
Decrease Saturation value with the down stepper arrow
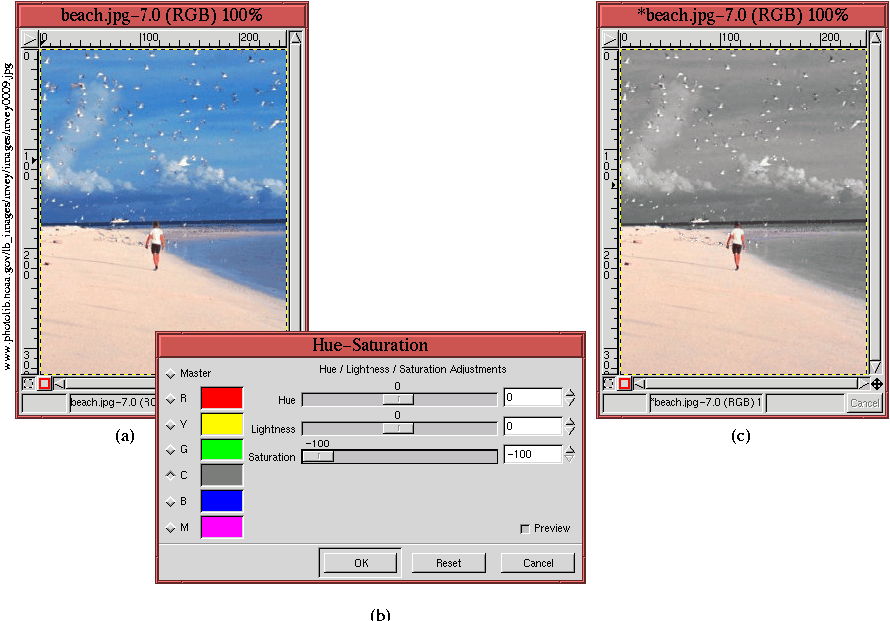570,459
